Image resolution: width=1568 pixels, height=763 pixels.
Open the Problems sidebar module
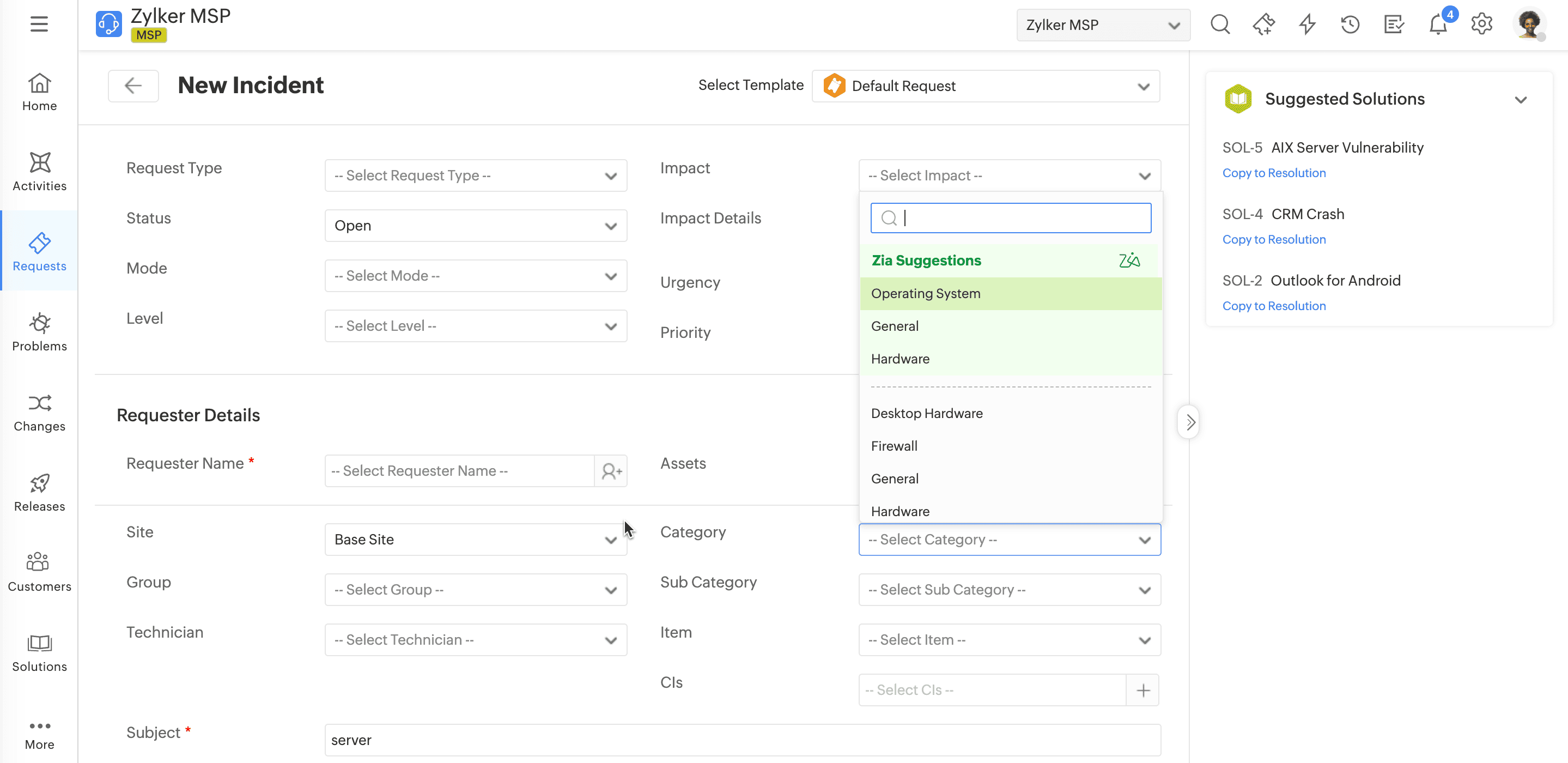click(x=40, y=332)
